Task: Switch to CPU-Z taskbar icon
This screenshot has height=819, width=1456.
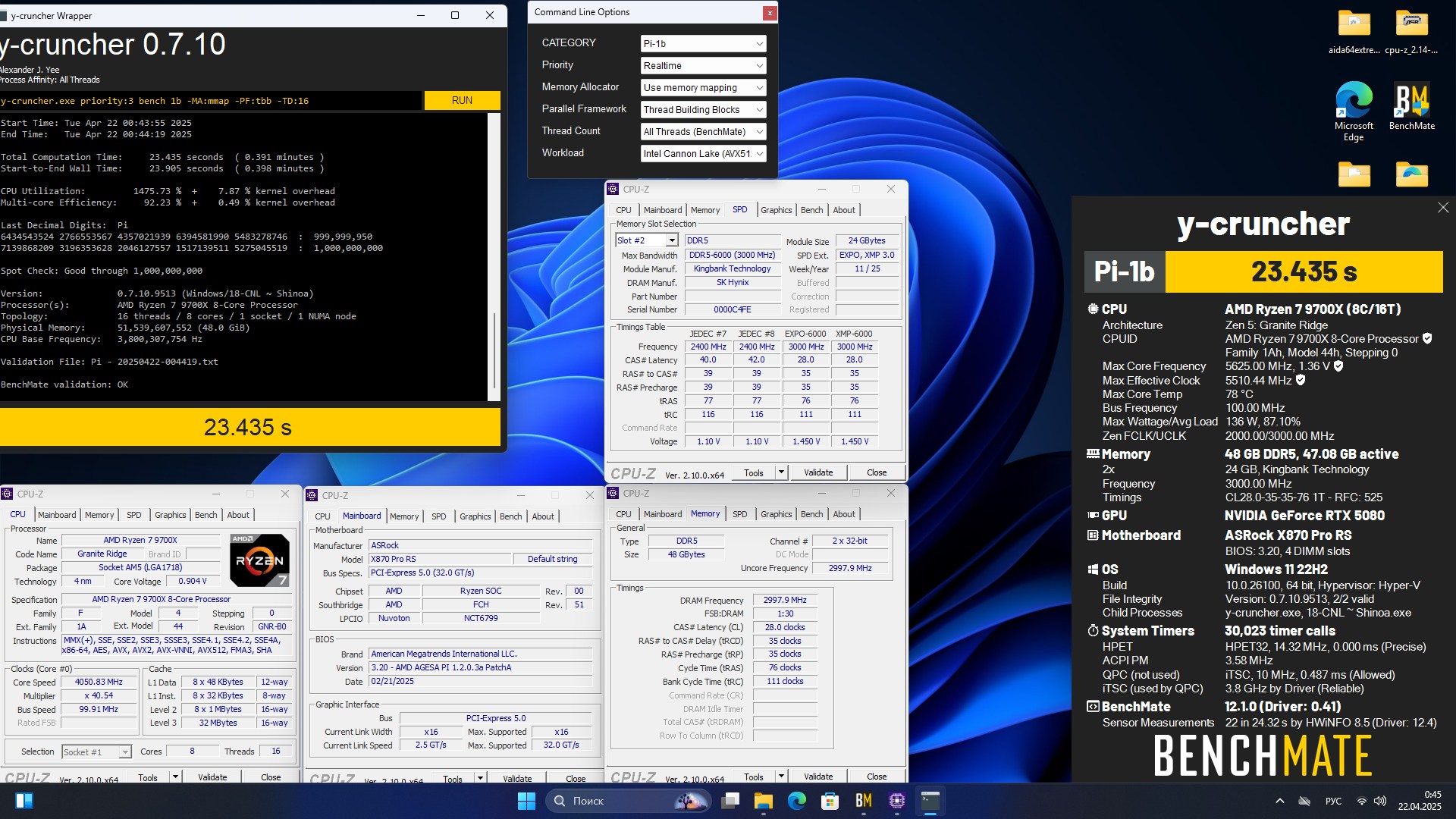Action: point(896,801)
